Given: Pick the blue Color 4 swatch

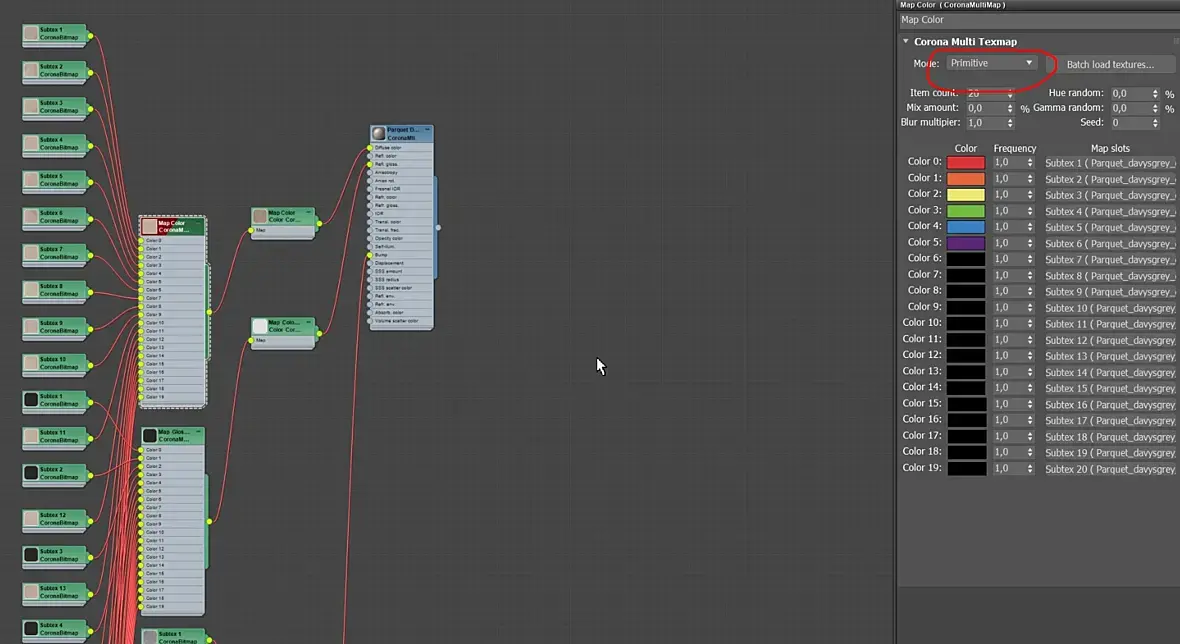Looking at the screenshot, I should (x=966, y=226).
